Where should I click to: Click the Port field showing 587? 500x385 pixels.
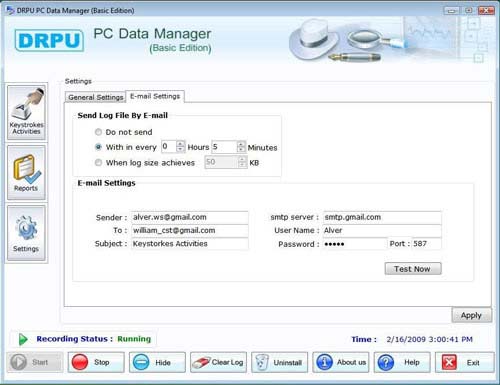427,244
